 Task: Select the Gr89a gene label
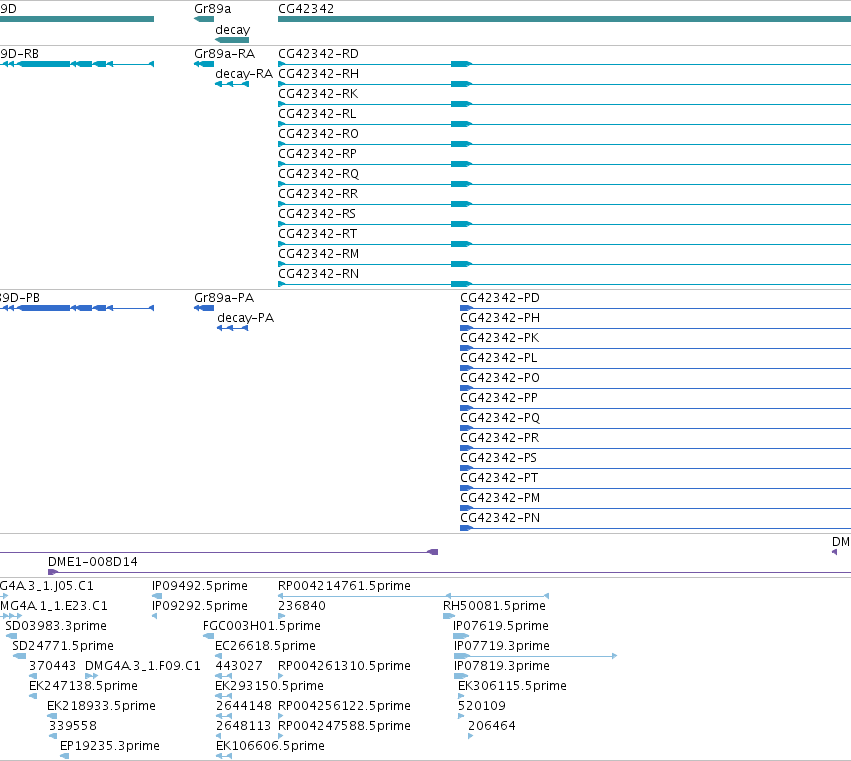click(212, 9)
